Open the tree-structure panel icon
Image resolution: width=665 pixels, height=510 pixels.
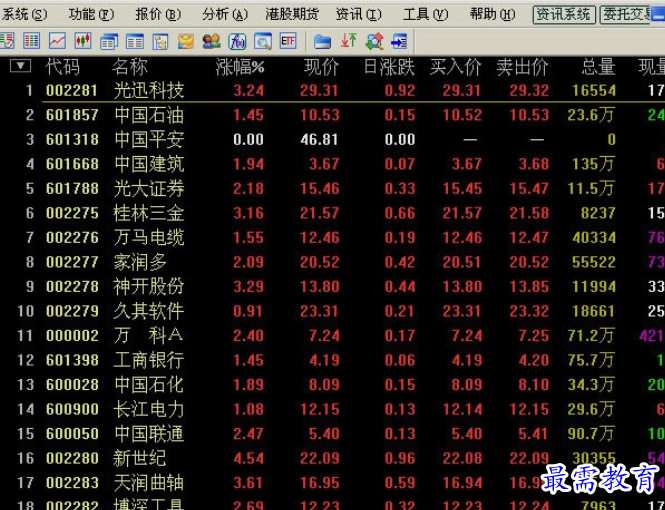pyautogui.click(x=160, y=42)
